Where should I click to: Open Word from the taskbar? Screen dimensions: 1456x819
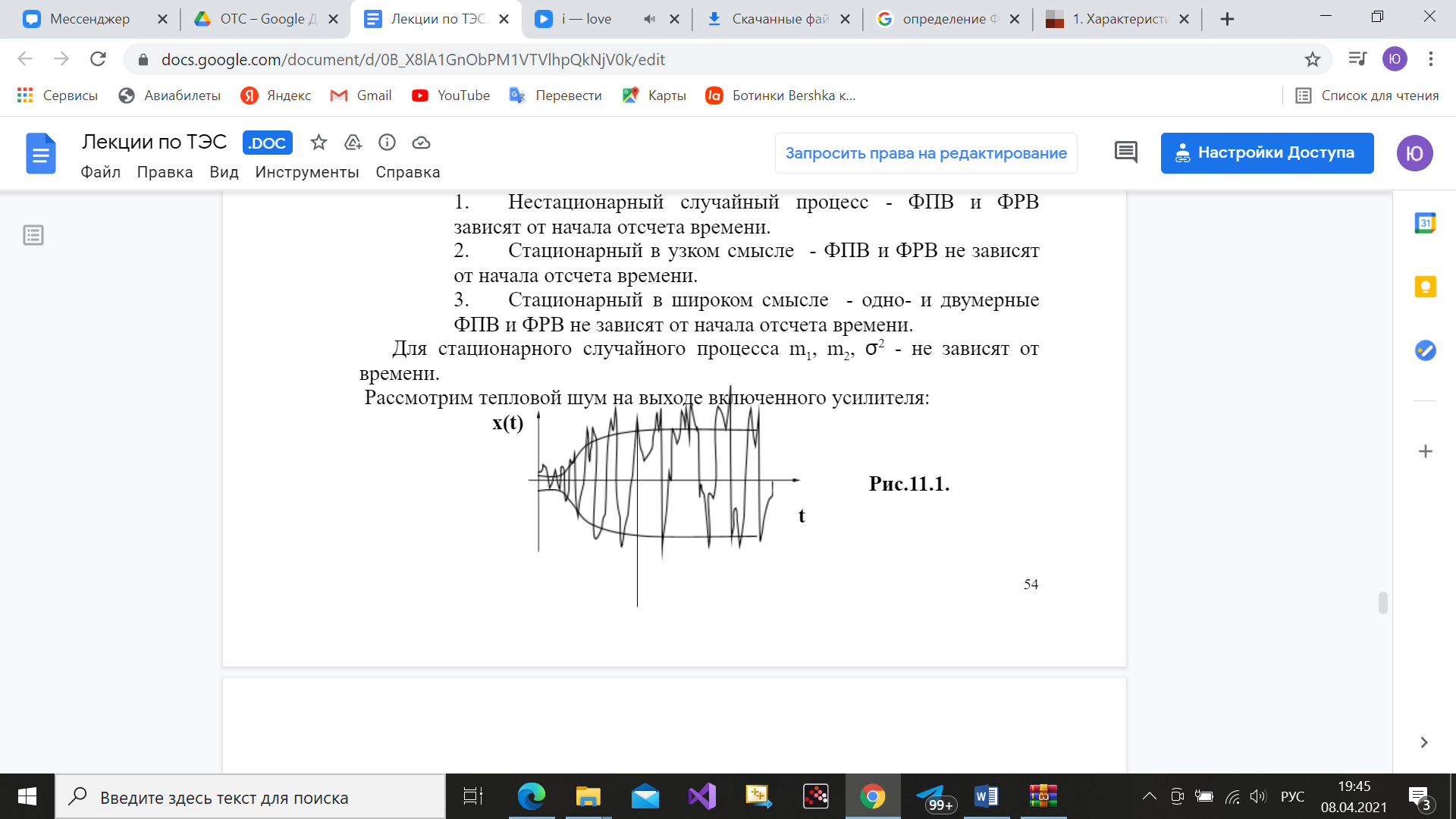pyautogui.click(x=987, y=796)
